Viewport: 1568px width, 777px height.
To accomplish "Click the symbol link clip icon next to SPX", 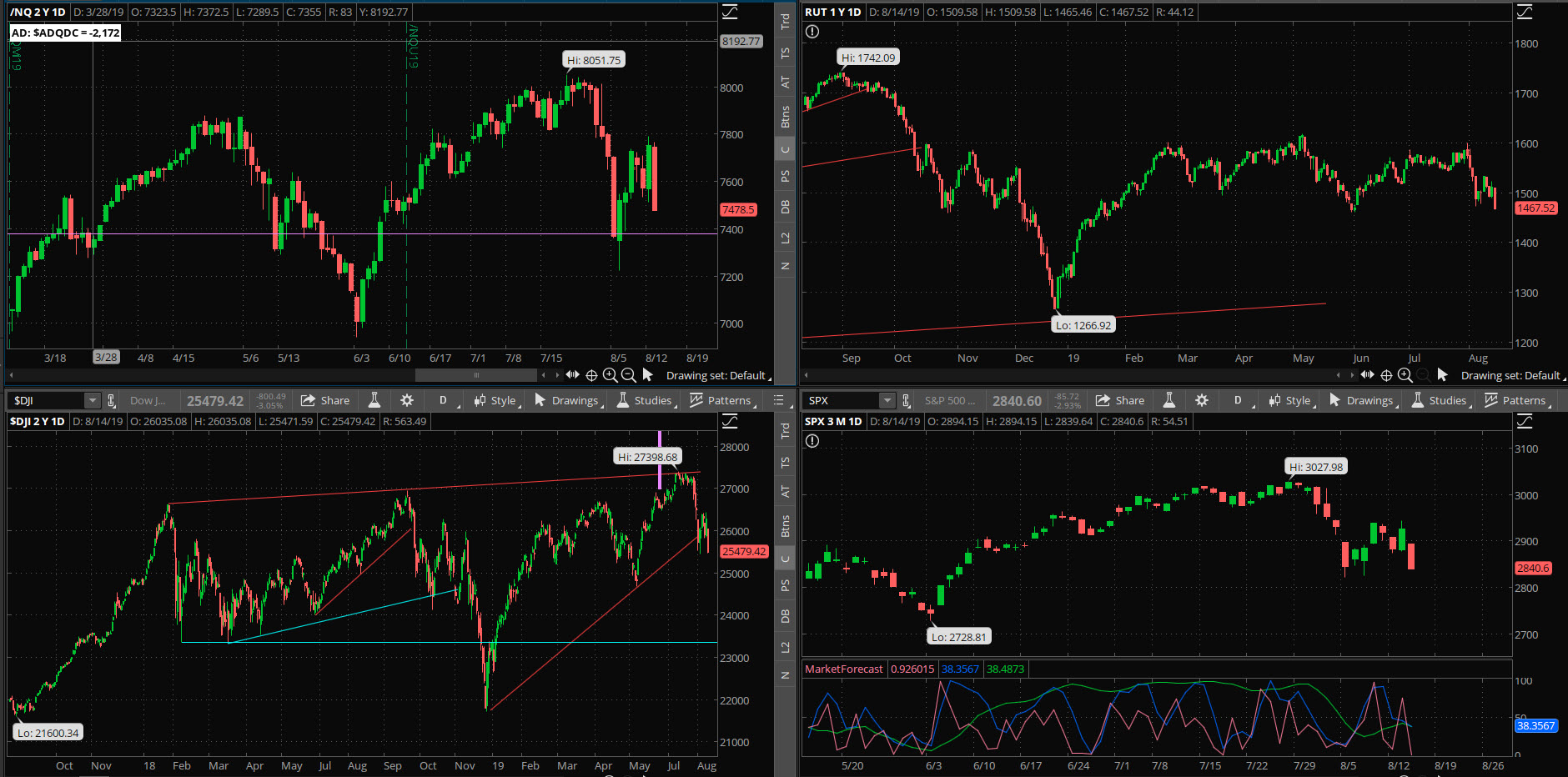I will (x=906, y=401).
